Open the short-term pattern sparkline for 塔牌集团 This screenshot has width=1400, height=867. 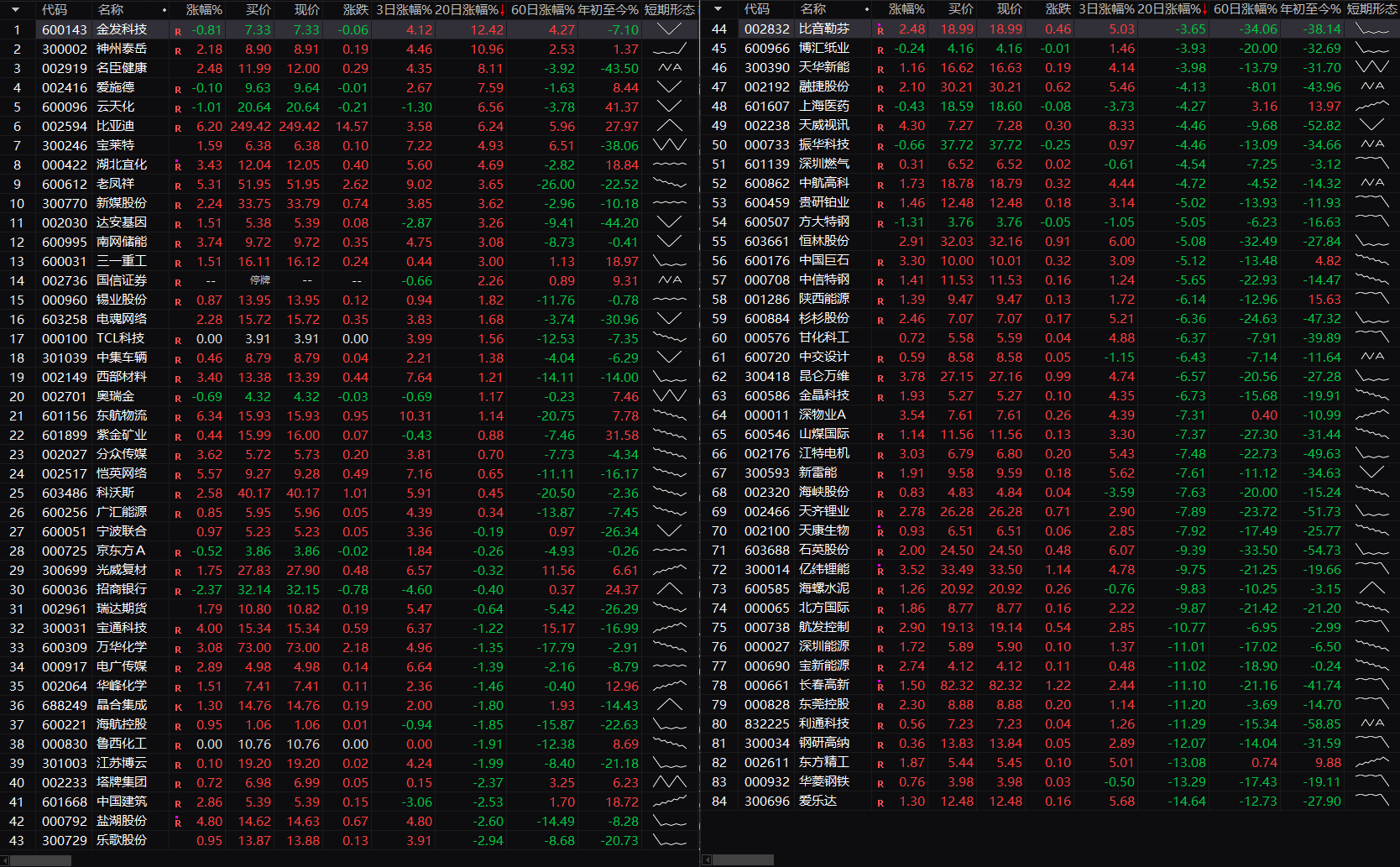(x=670, y=782)
